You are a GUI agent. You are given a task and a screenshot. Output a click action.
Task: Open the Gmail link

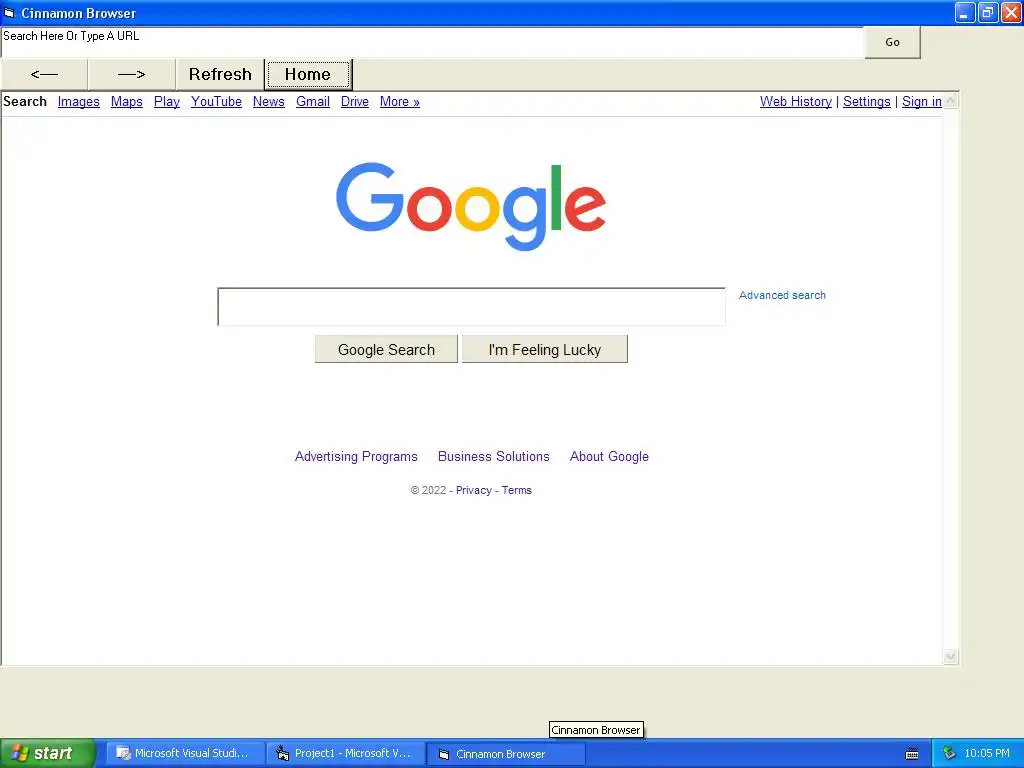point(313,102)
